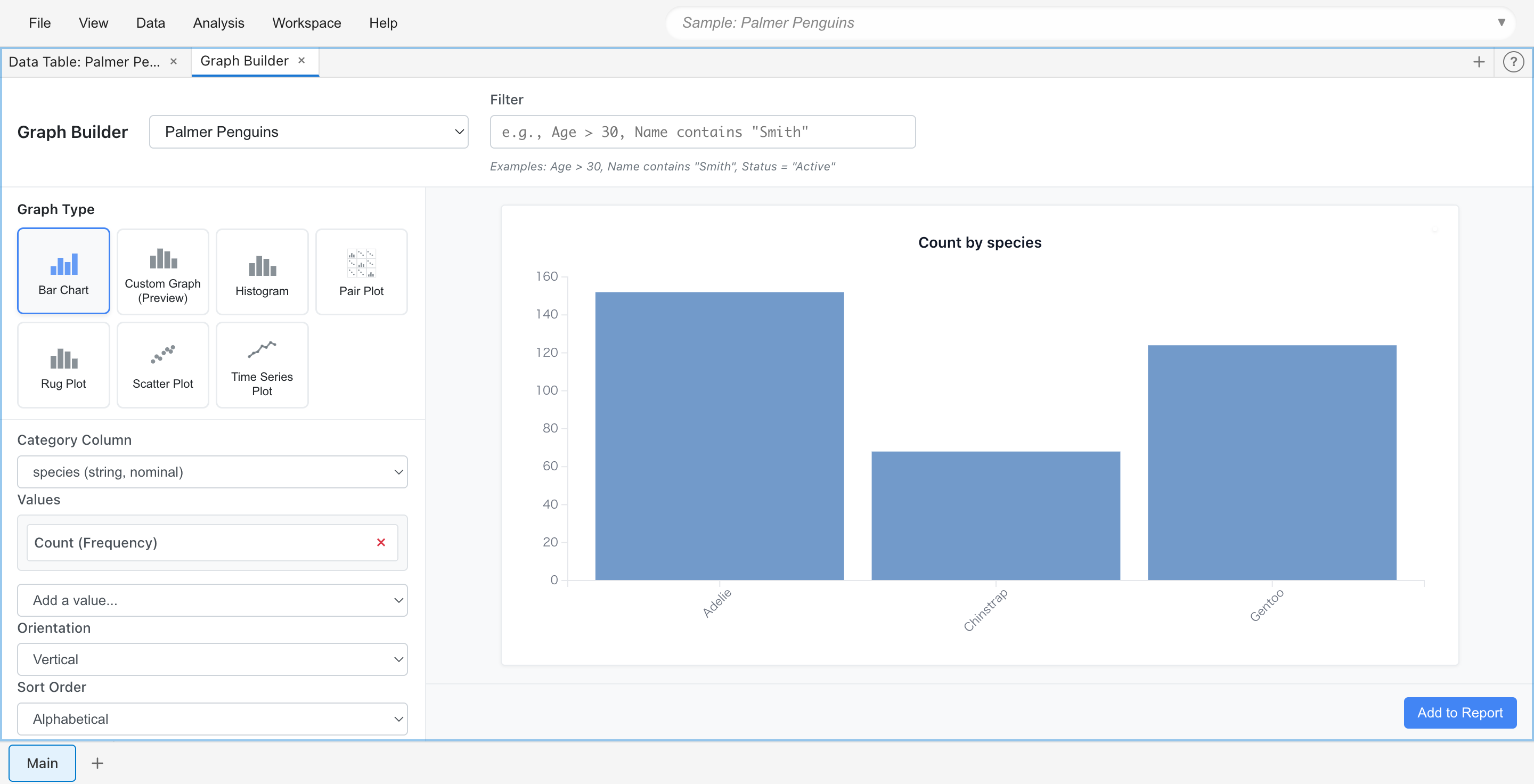Choose the Time Series Plot type
This screenshot has width=1534, height=784.
coord(262,364)
